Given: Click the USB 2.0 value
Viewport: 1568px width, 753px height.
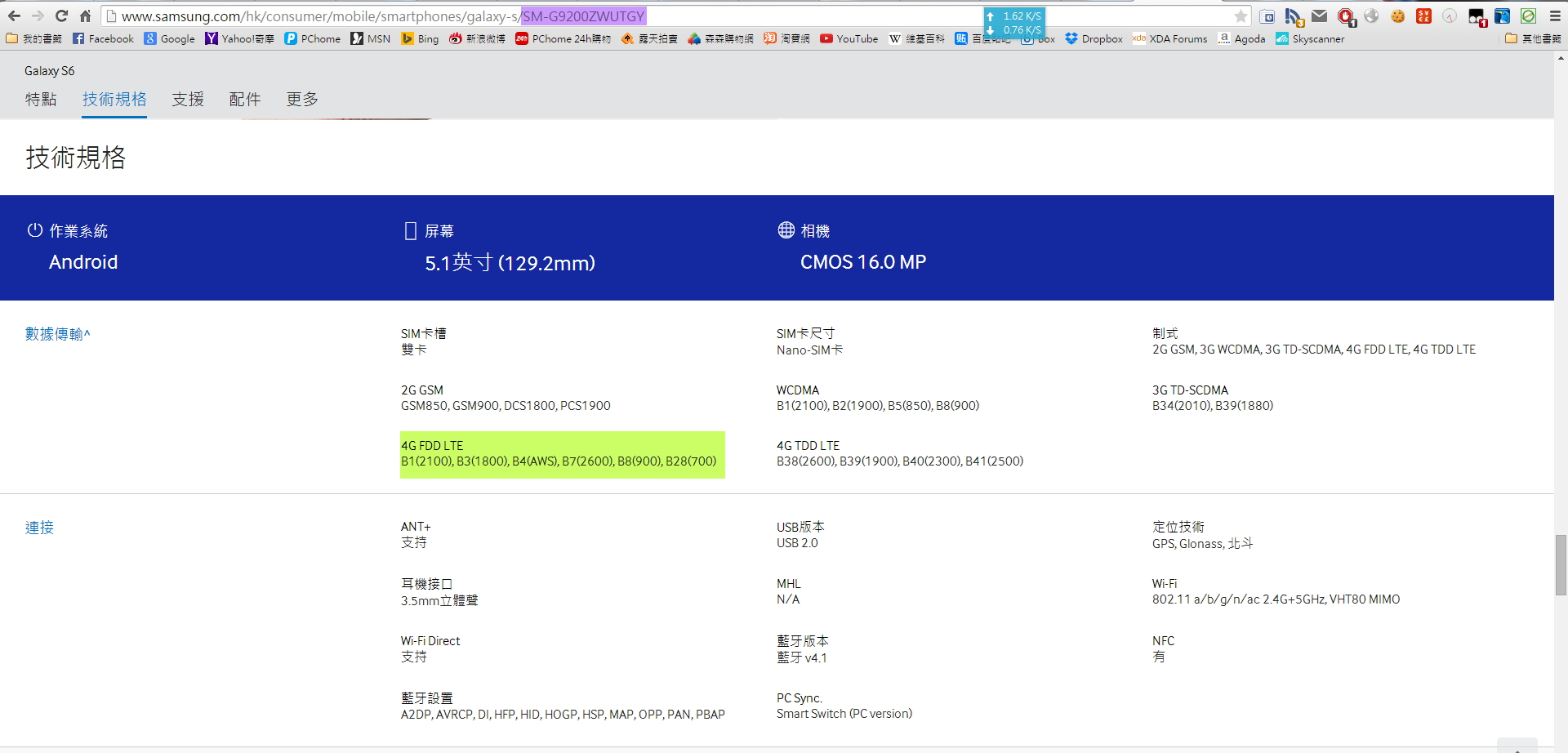Looking at the screenshot, I should (797, 543).
